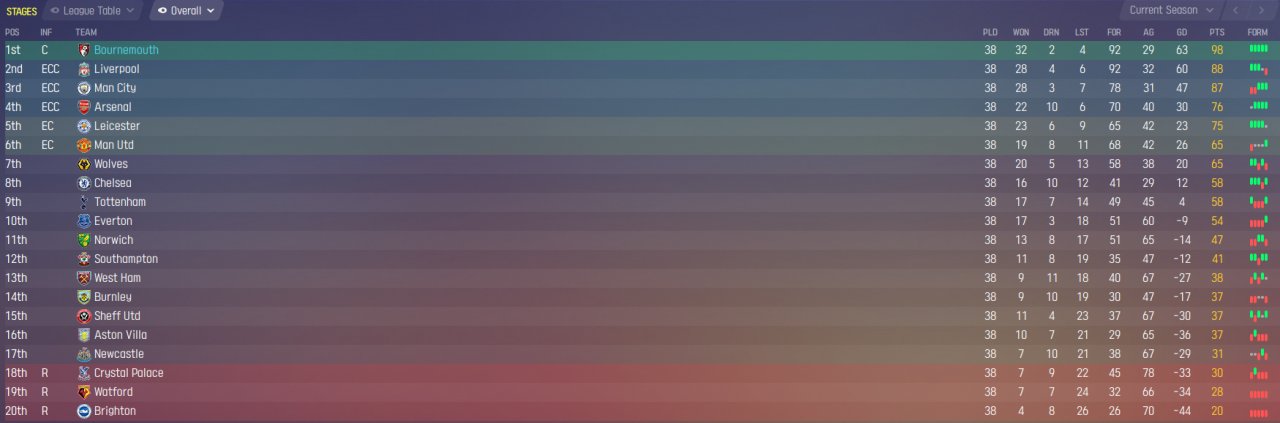The width and height of the screenshot is (1280, 423).
Task: Select the Man City badge icon
Action: coord(84,88)
